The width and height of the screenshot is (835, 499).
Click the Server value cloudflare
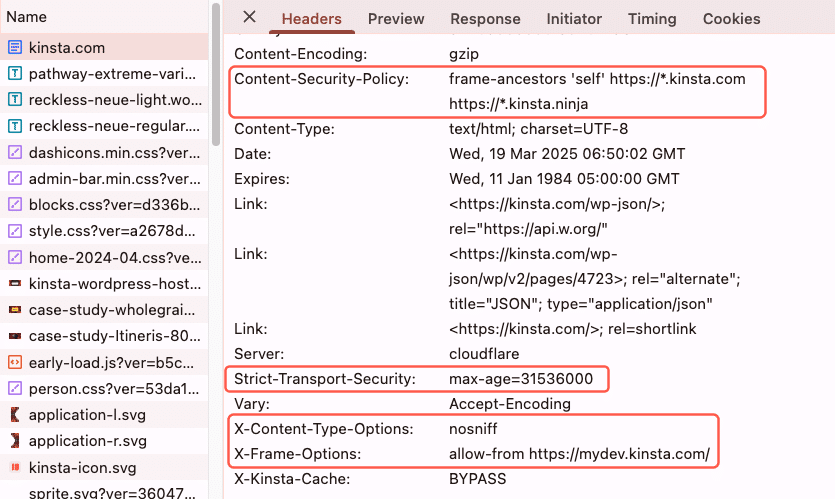[x=484, y=354]
